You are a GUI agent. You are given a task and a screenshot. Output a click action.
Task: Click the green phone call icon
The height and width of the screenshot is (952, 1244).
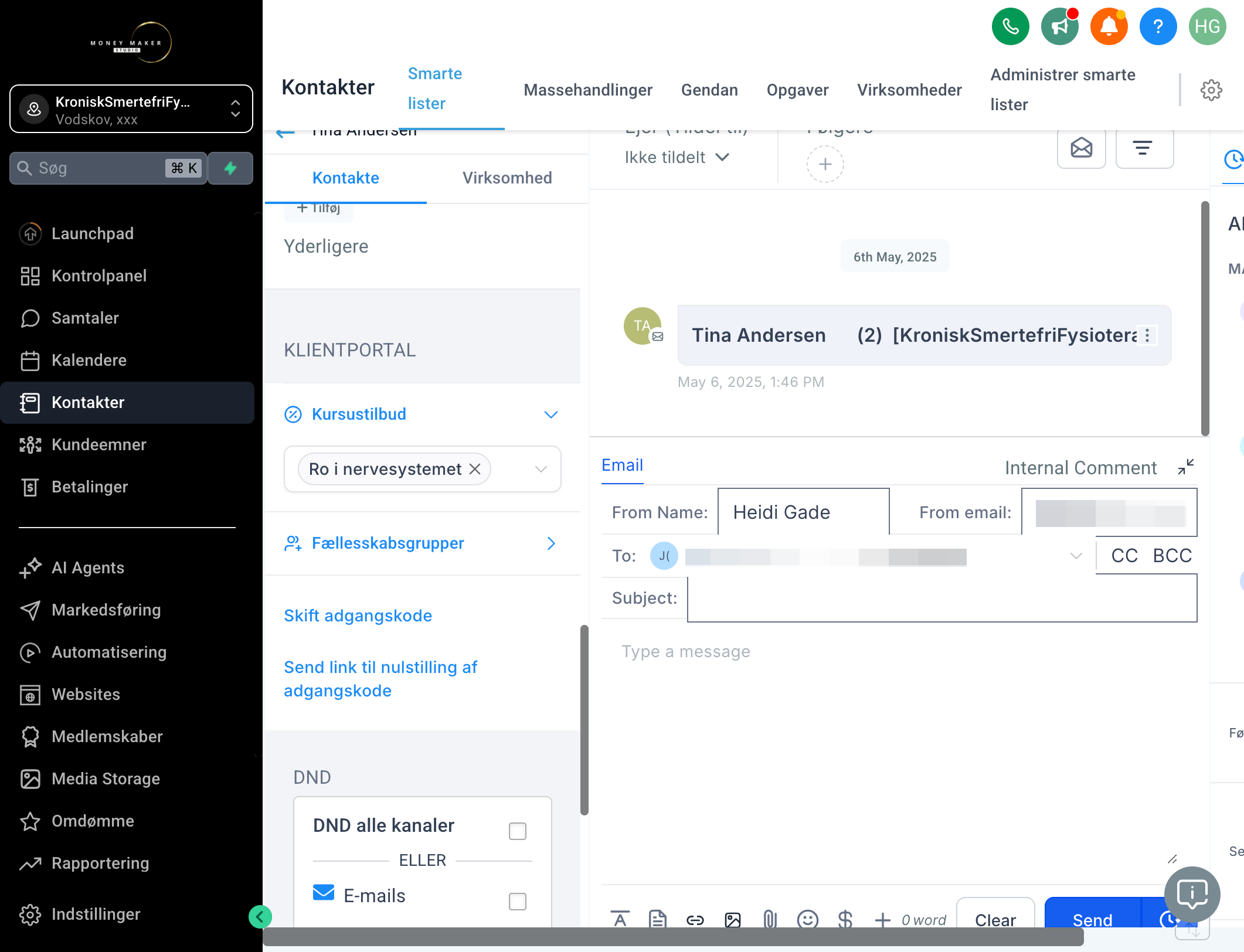coord(1010,26)
